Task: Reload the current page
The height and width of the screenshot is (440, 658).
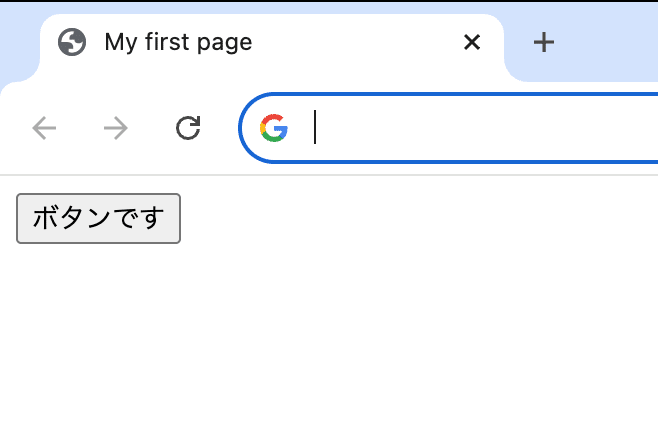Action: pos(188,128)
